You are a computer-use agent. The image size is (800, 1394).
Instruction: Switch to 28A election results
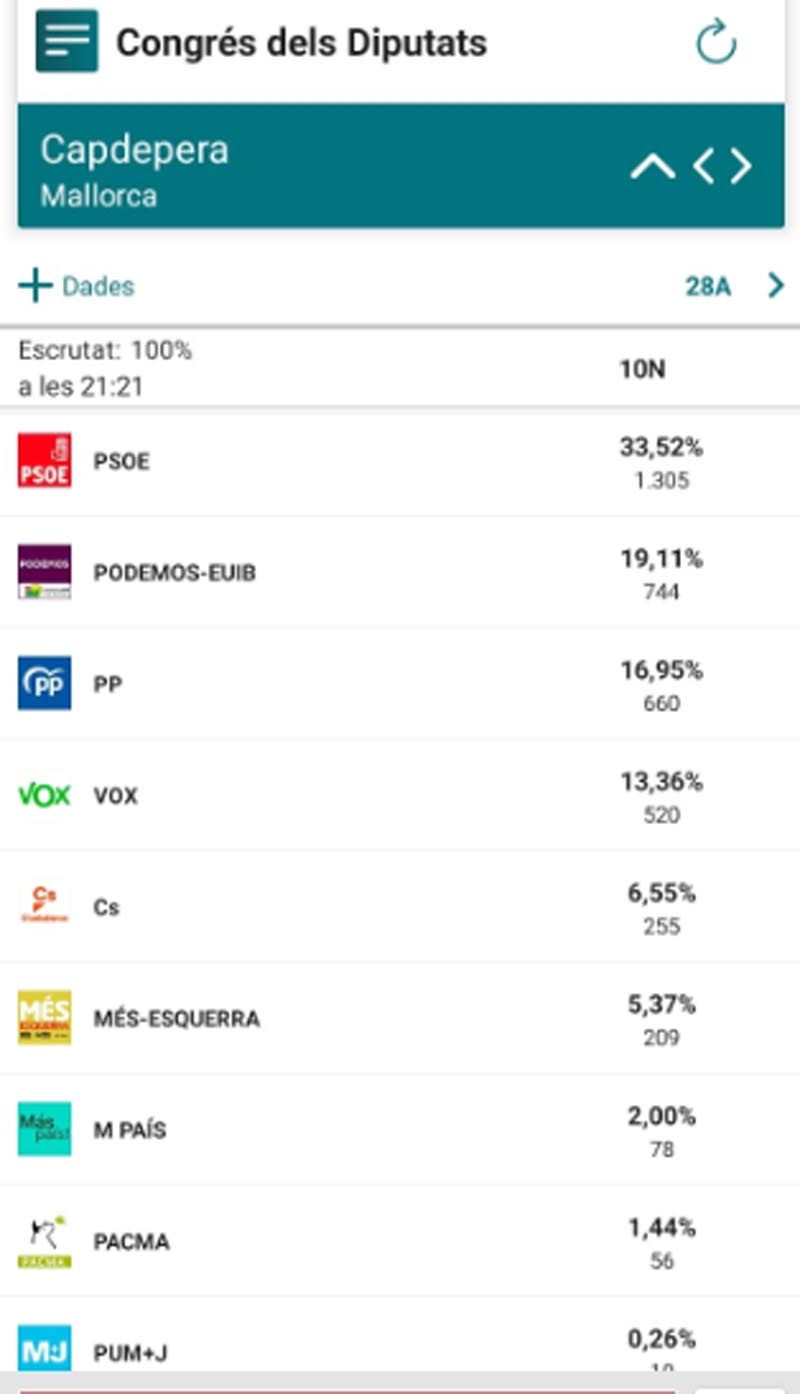tap(707, 287)
